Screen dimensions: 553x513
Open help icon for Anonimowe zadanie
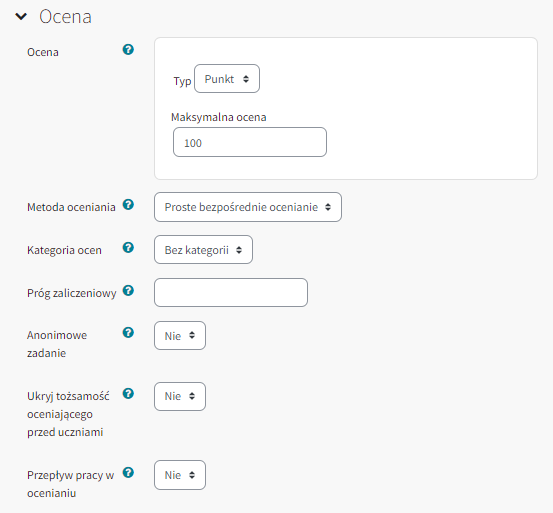click(128, 332)
